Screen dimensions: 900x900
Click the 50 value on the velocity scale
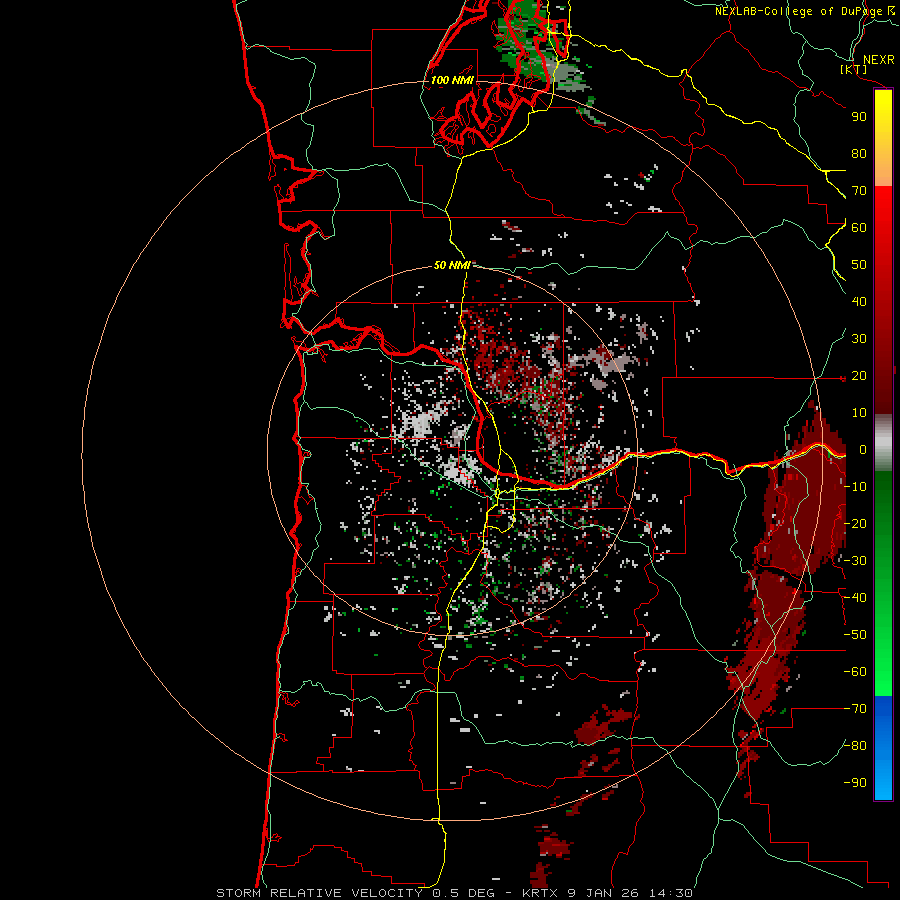point(859,265)
